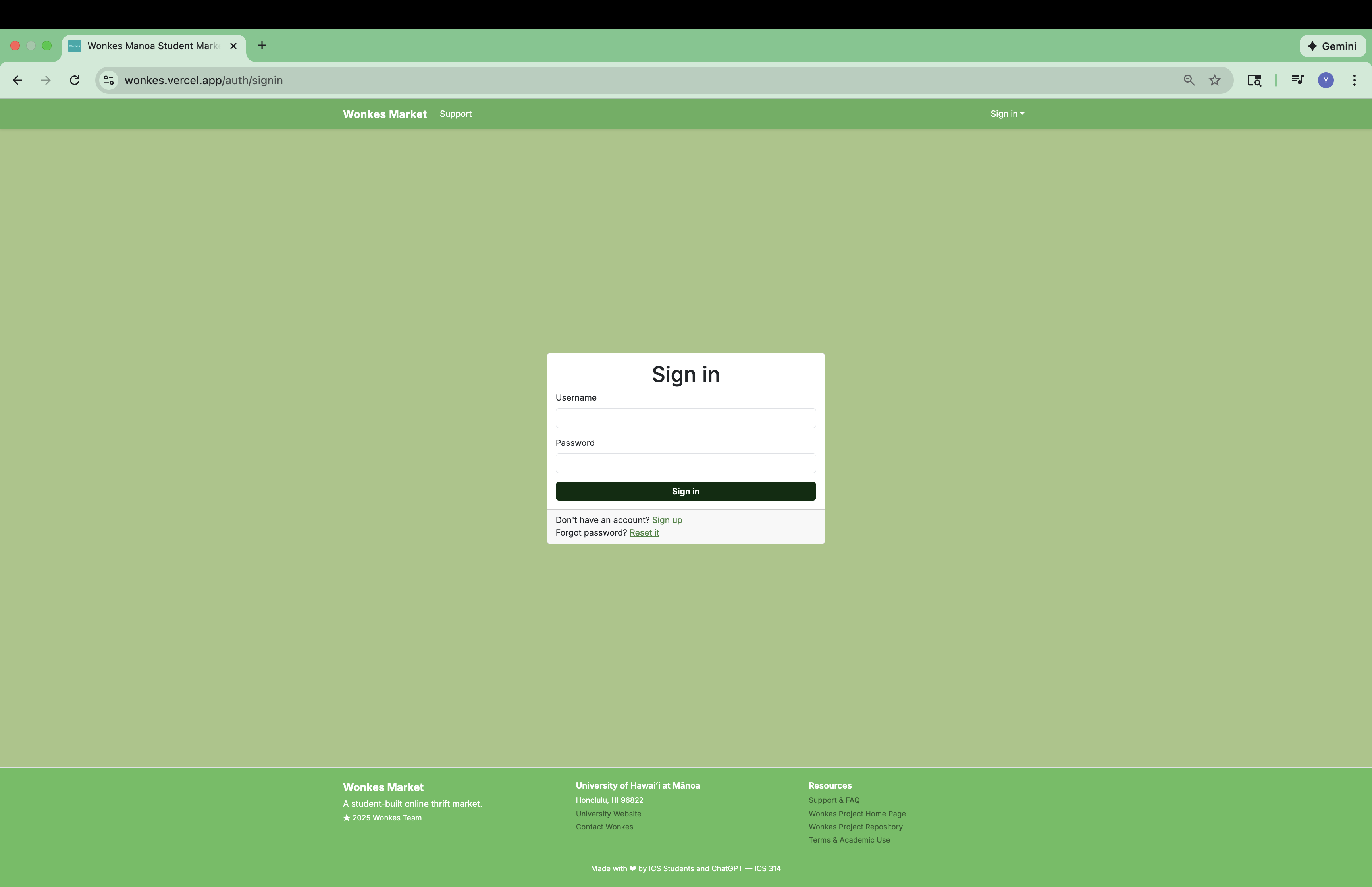Click the Gemini button
Viewport: 1372px width, 887px height.
click(1332, 46)
